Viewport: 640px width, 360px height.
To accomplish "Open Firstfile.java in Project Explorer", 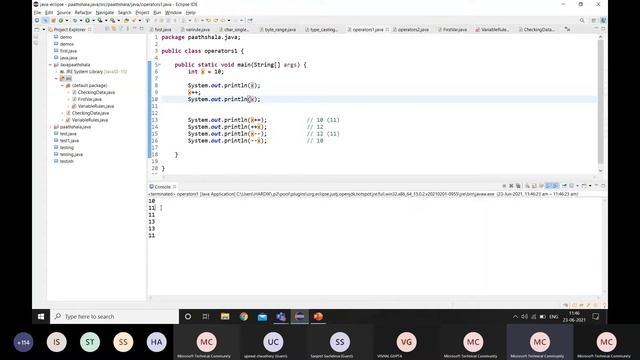I will pos(89,99).
